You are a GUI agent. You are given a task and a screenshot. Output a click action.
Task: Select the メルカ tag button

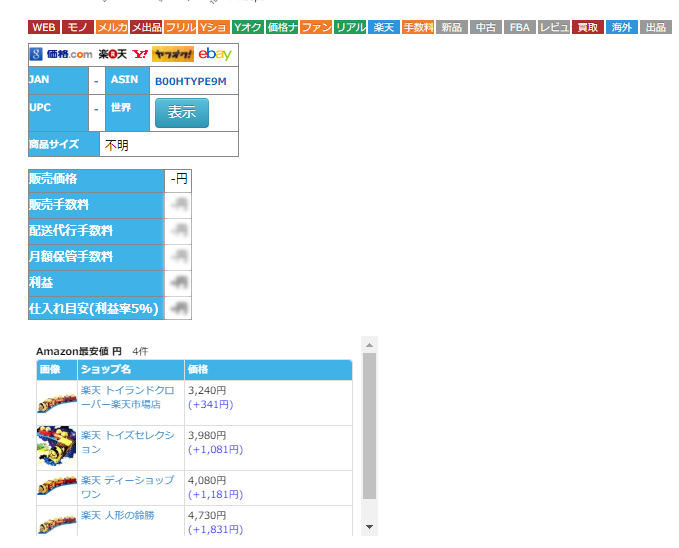(x=112, y=27)
